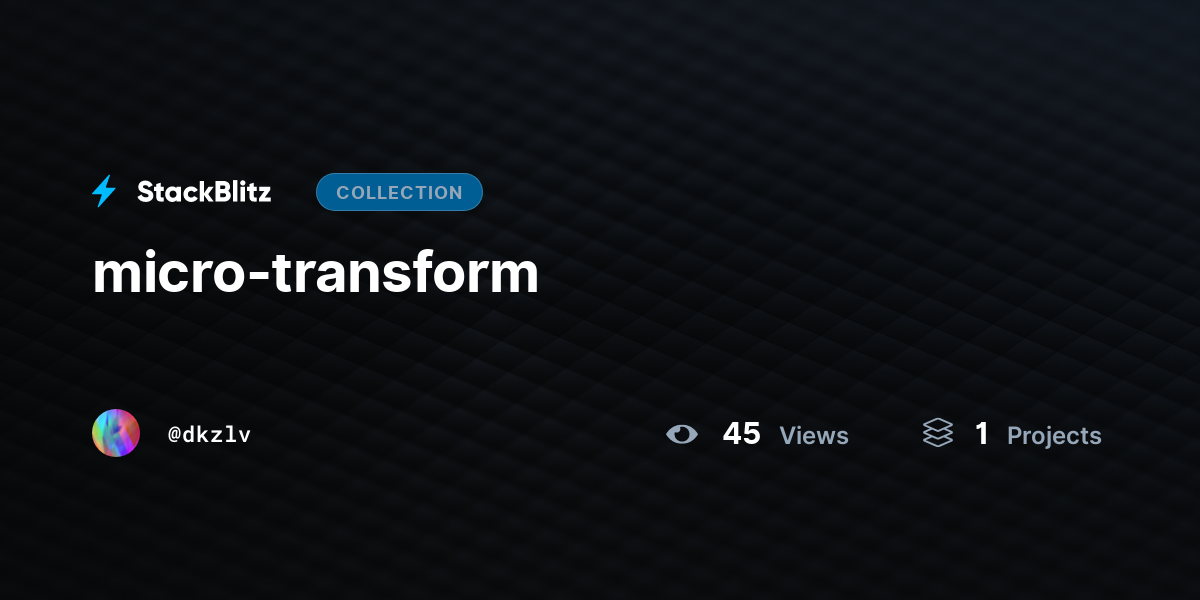Click the @ symbol in the username
Viewport: 1200px width, 600px height.
tap(174, 434)
